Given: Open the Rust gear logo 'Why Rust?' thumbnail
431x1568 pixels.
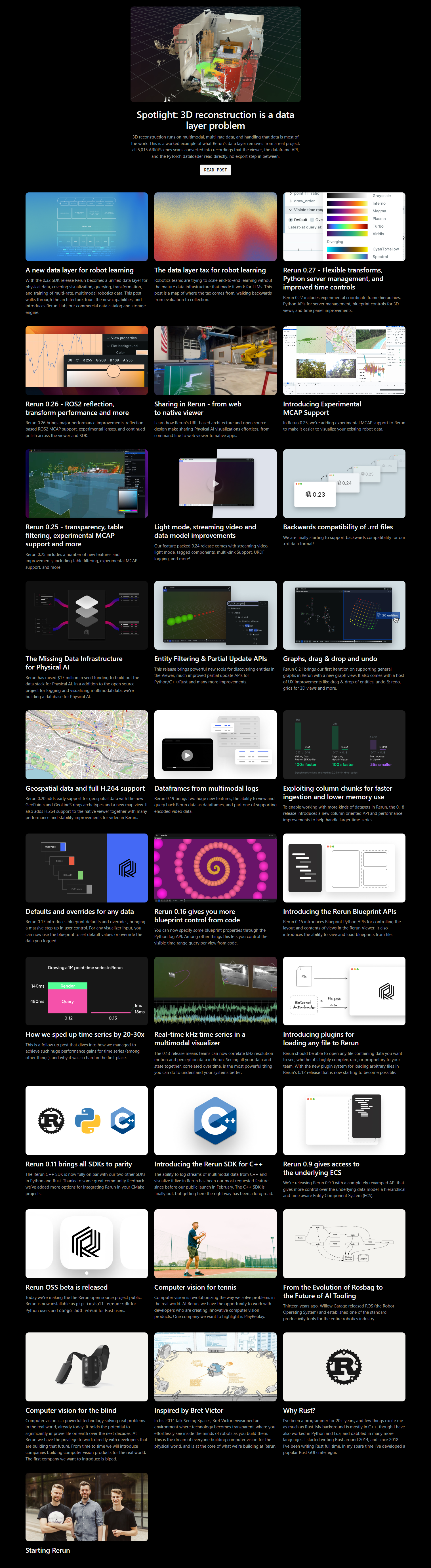Looking at the screenshot, I should coord(344,1367).
